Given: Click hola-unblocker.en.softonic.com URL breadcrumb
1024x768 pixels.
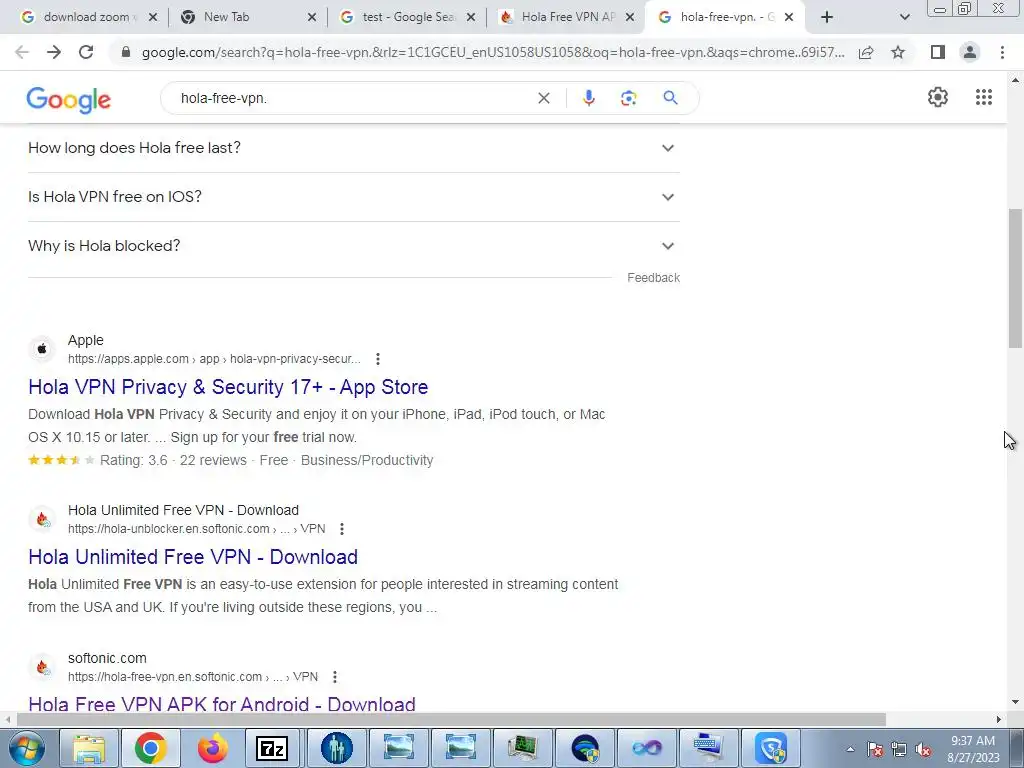Looking at the screenshot, I should pos(197,529).
